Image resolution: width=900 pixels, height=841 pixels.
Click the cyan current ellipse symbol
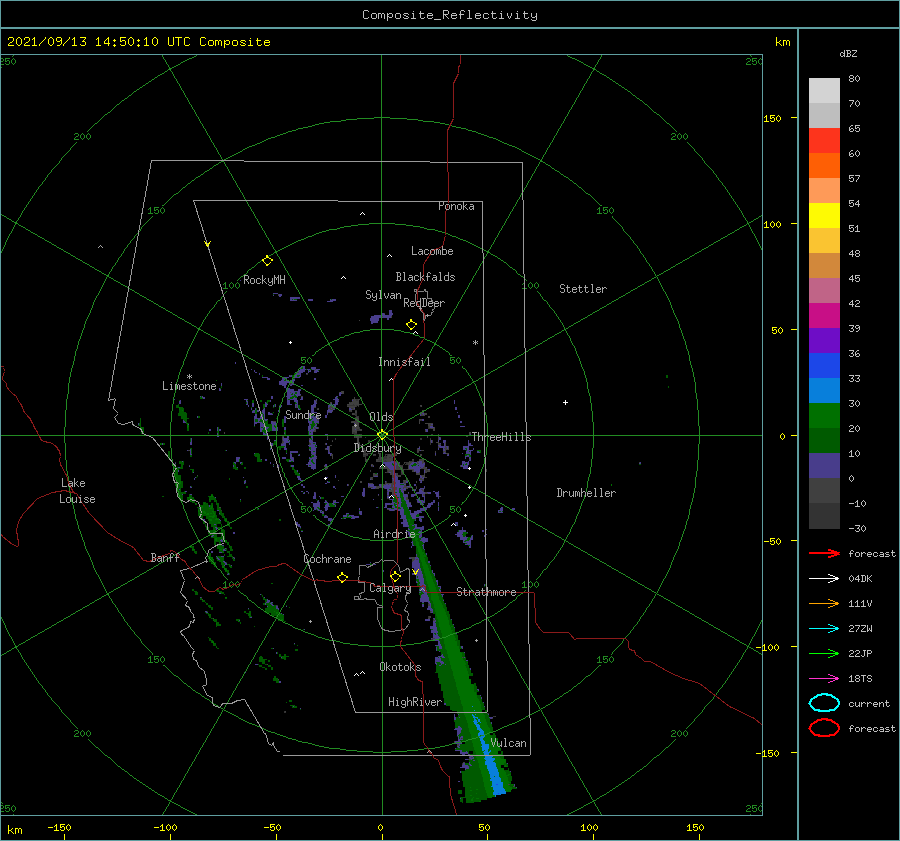(x=824, y=703)
